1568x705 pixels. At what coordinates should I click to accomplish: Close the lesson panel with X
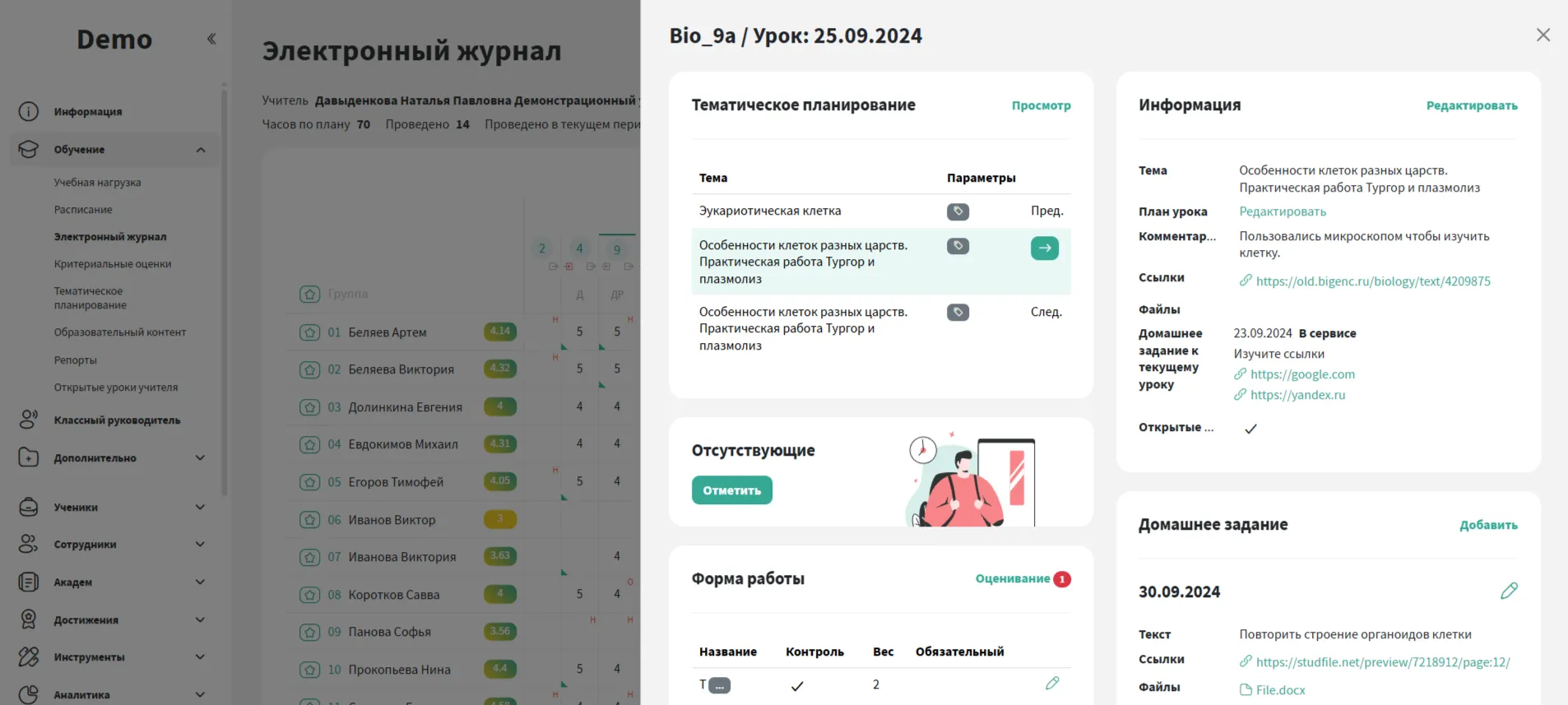[x=1542, y=35]
